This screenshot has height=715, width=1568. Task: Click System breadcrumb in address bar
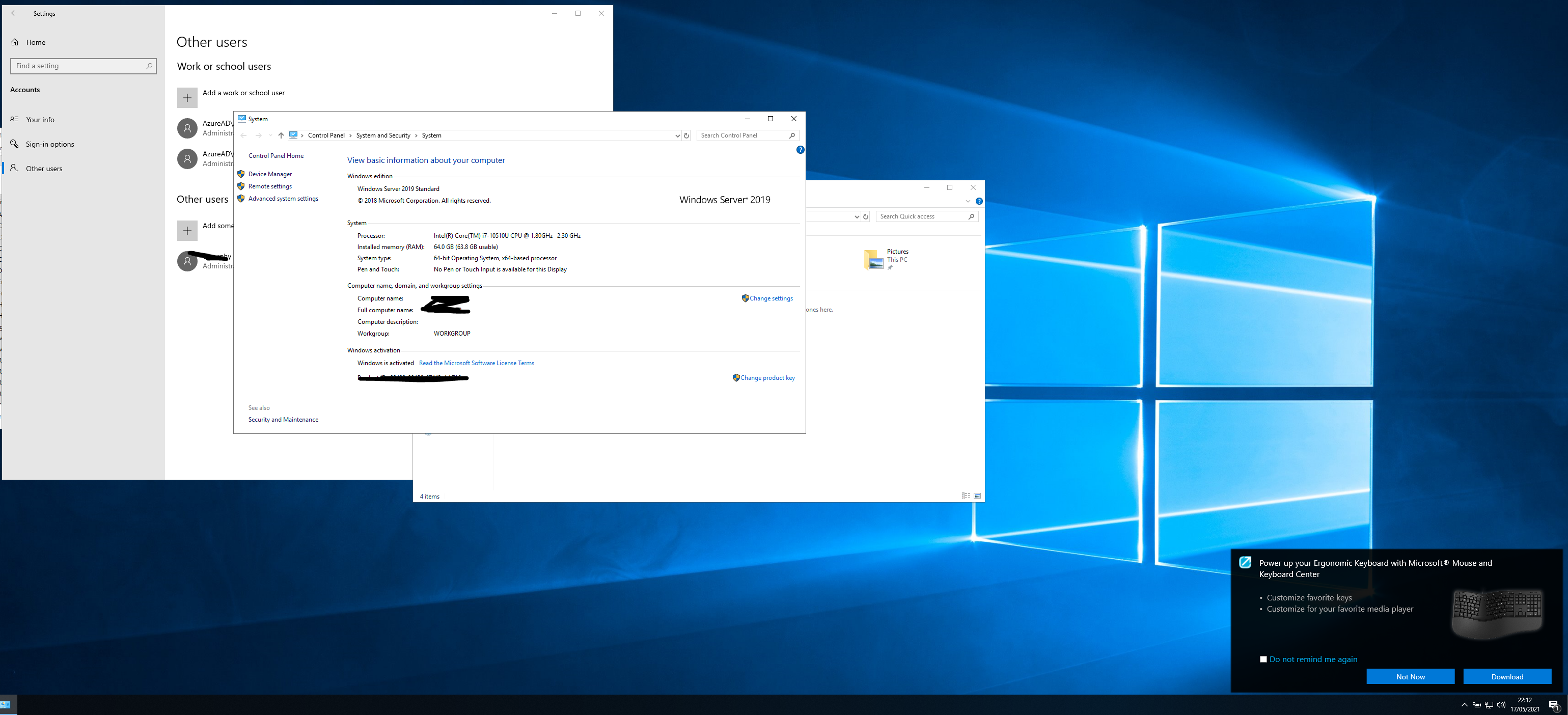click(x=431, y=135)
